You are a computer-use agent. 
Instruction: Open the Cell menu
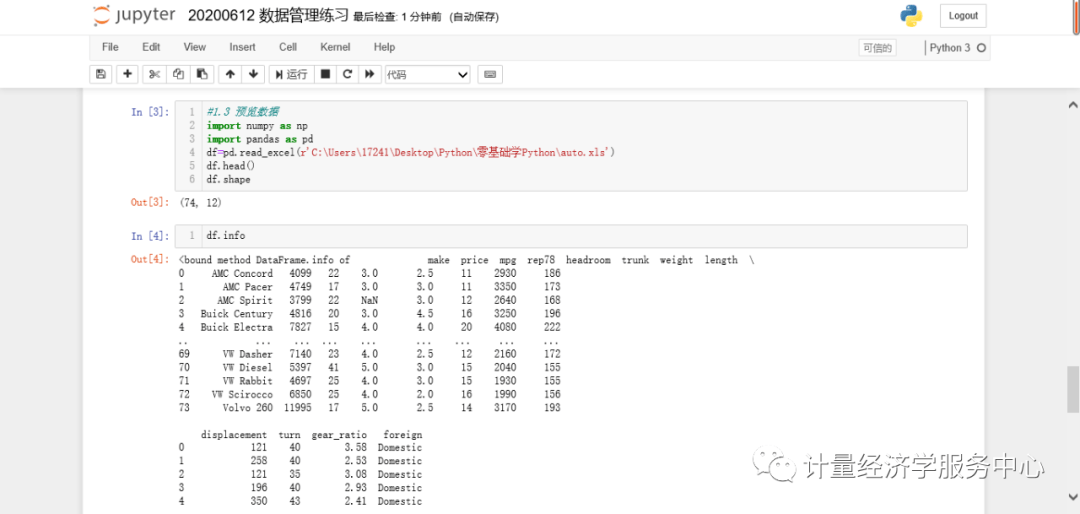[288, 47]
